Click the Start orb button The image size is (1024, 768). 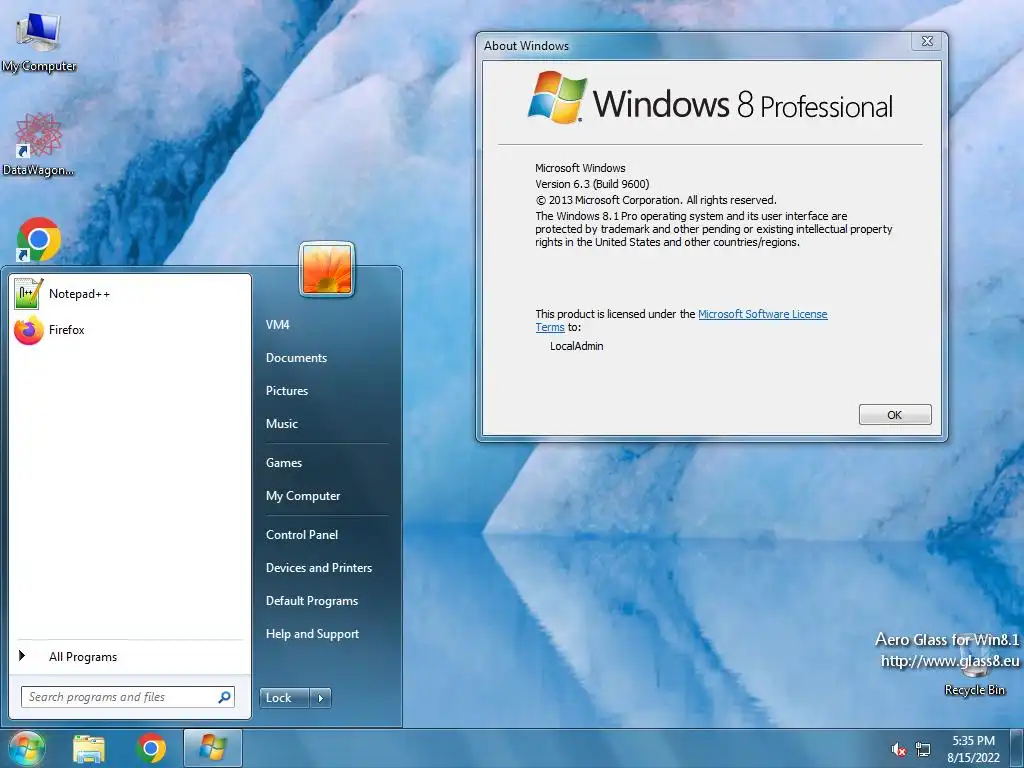[26, 748]
